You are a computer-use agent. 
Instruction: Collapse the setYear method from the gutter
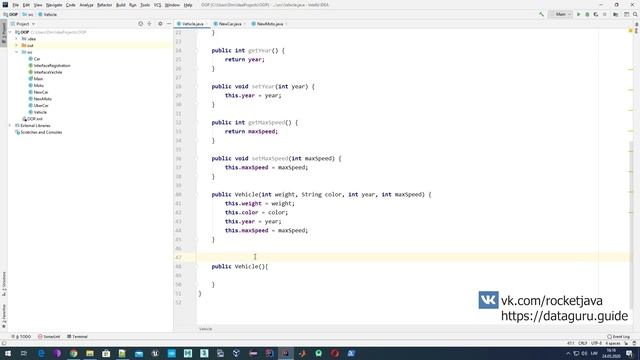(x=196, y=87)
